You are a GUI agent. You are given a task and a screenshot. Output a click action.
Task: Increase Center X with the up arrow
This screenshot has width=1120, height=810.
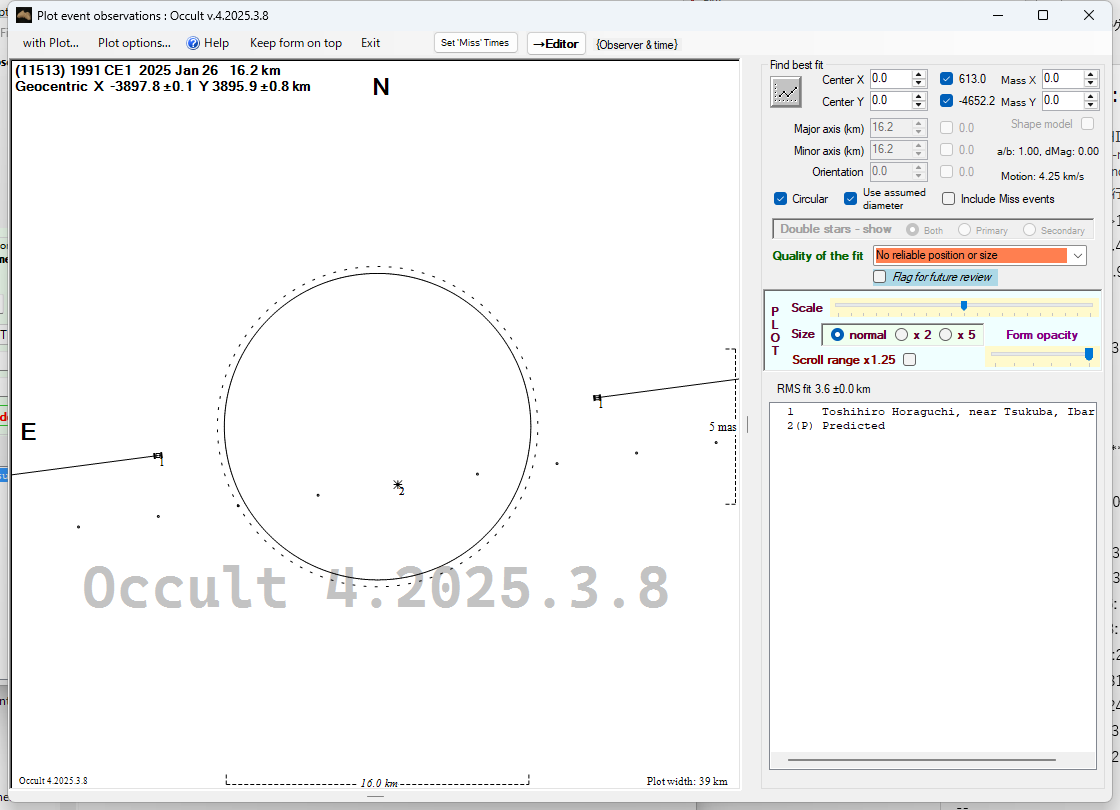(x=919, y=74)
